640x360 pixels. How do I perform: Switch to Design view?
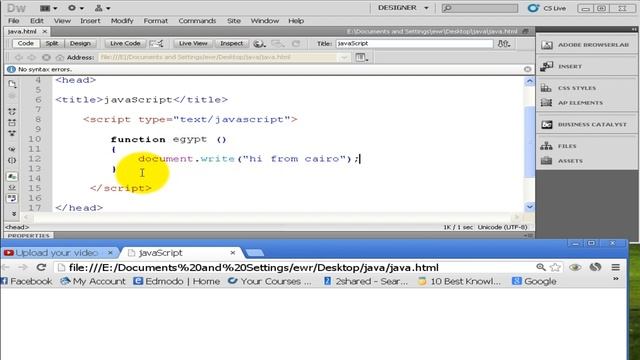click(x=80, y=43)
